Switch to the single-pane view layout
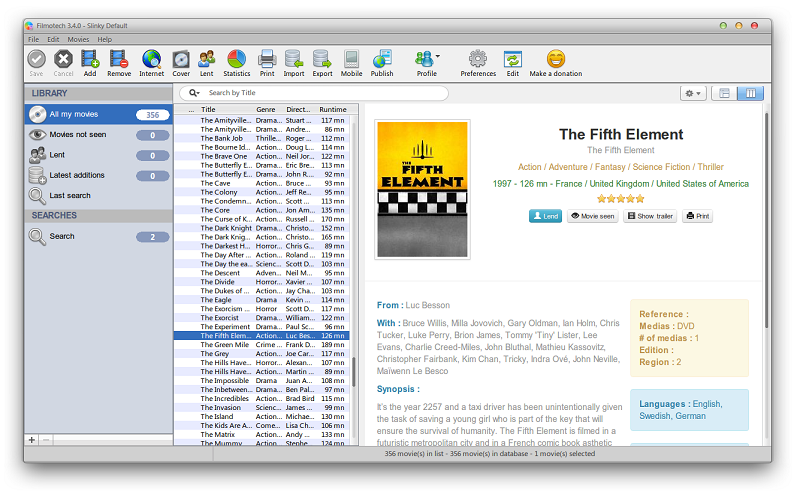This screenshot has width=800, height=495. [x=724, y=93]
